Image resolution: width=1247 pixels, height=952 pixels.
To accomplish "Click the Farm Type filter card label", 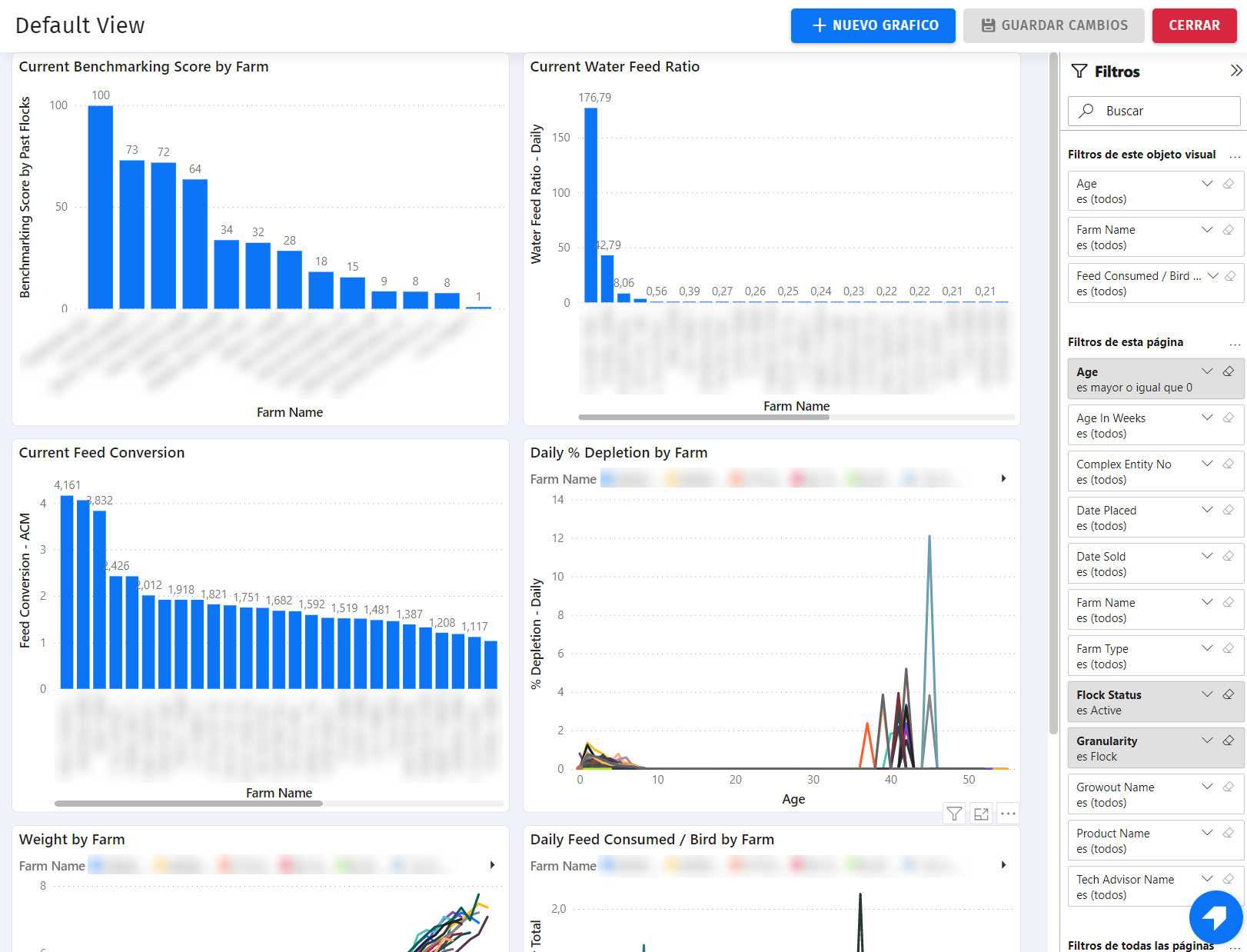I will point(1102,649).
